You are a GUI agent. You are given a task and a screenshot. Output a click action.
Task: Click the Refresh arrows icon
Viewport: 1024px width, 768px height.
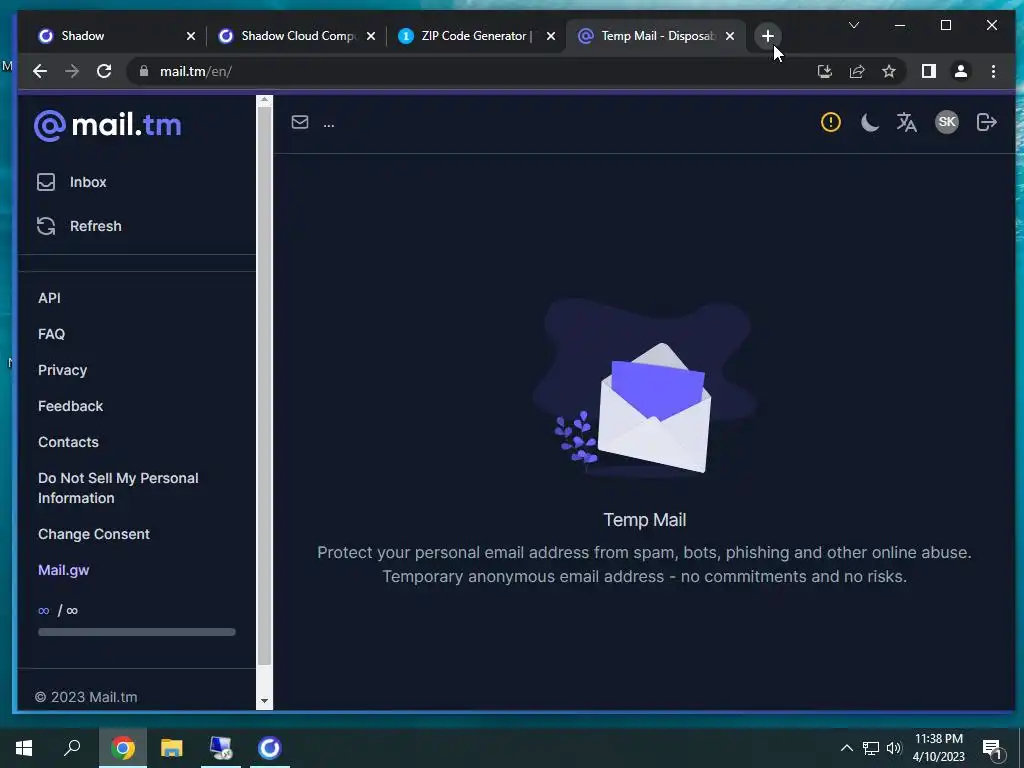[46, 226]
